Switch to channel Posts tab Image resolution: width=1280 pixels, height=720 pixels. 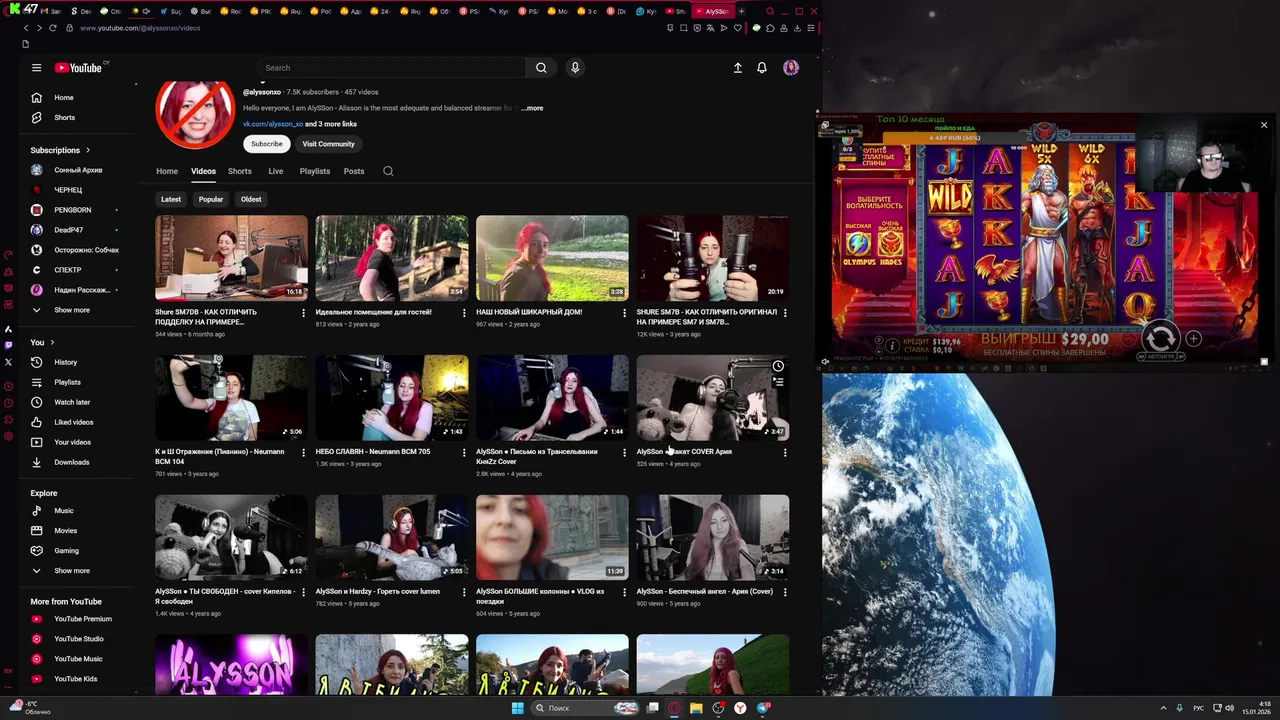click(x=354, y=171)
